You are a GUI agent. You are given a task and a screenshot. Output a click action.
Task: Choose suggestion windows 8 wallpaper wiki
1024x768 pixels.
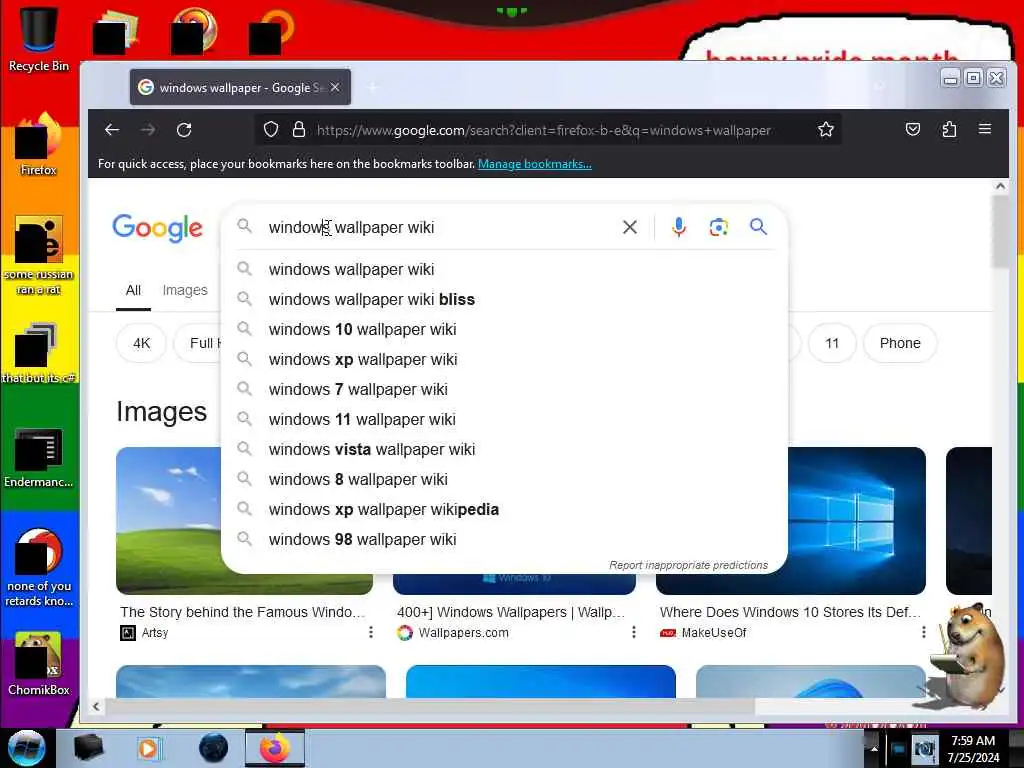click(504, 479)
